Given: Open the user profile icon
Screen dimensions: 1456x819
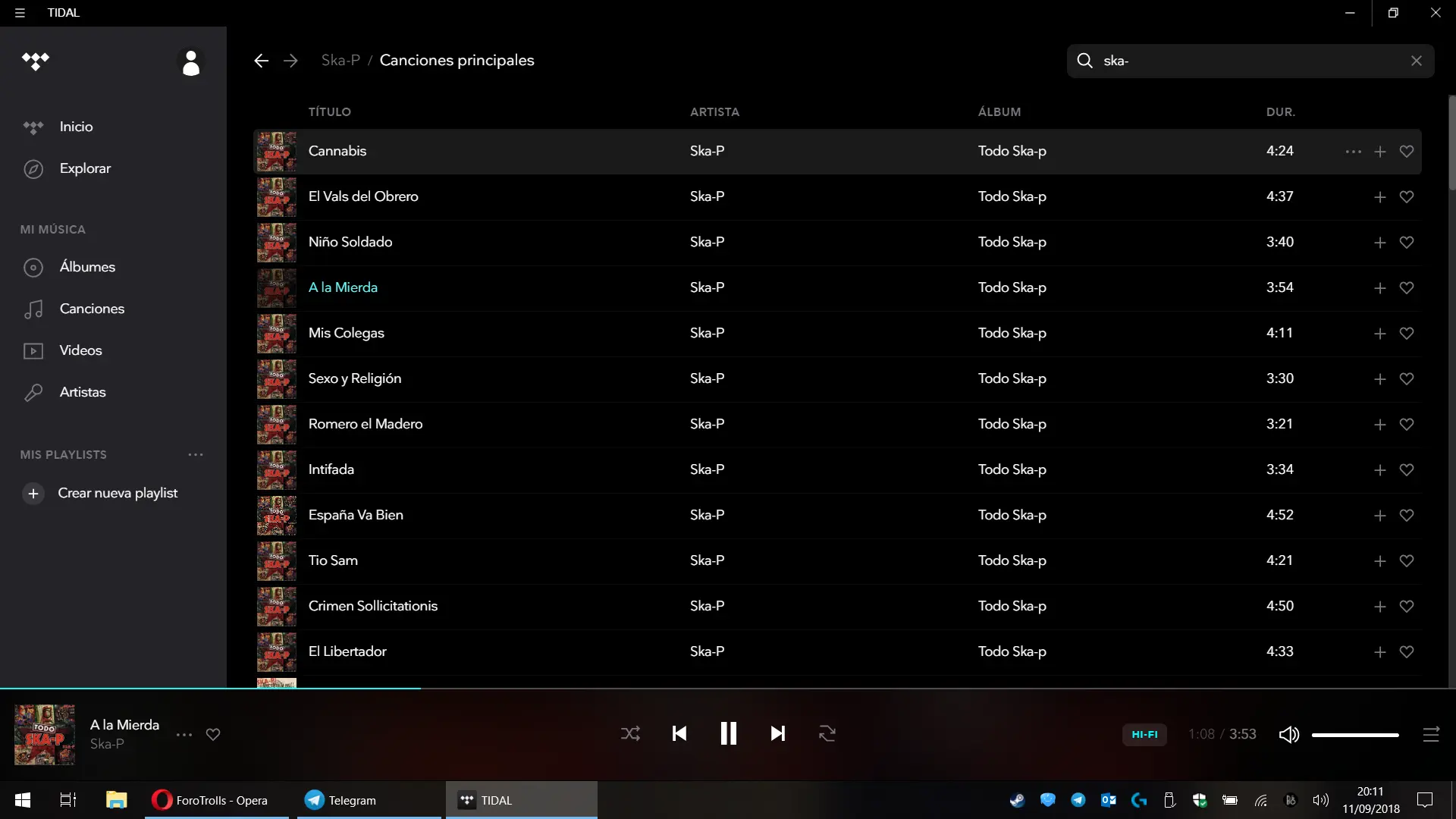Looking at the screenshot, I should coord(191,62).
